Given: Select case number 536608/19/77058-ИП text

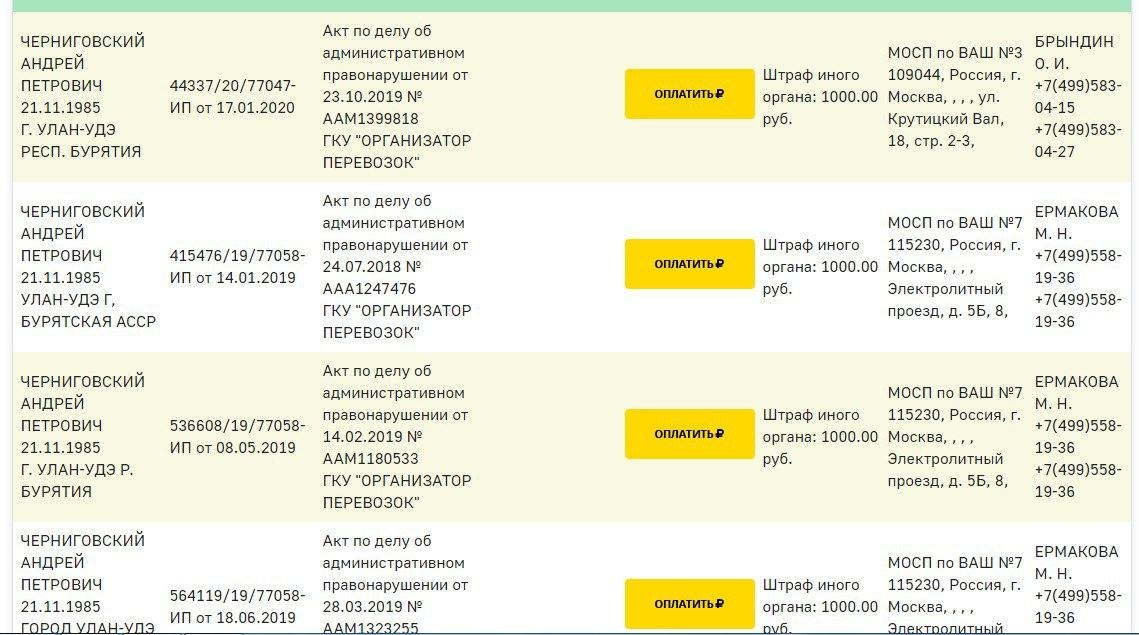Looking at the screenshot, I should coord(238,437).
